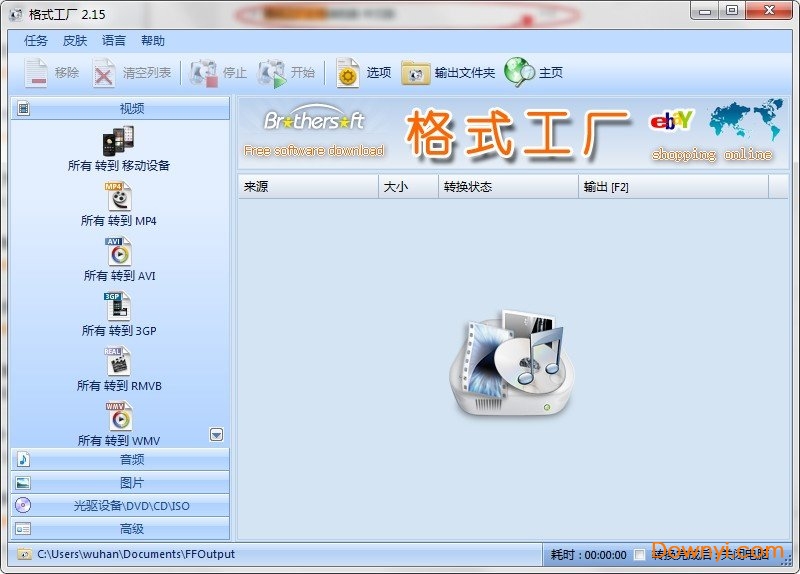Expand the 图片 picture category

click(120, 483)
